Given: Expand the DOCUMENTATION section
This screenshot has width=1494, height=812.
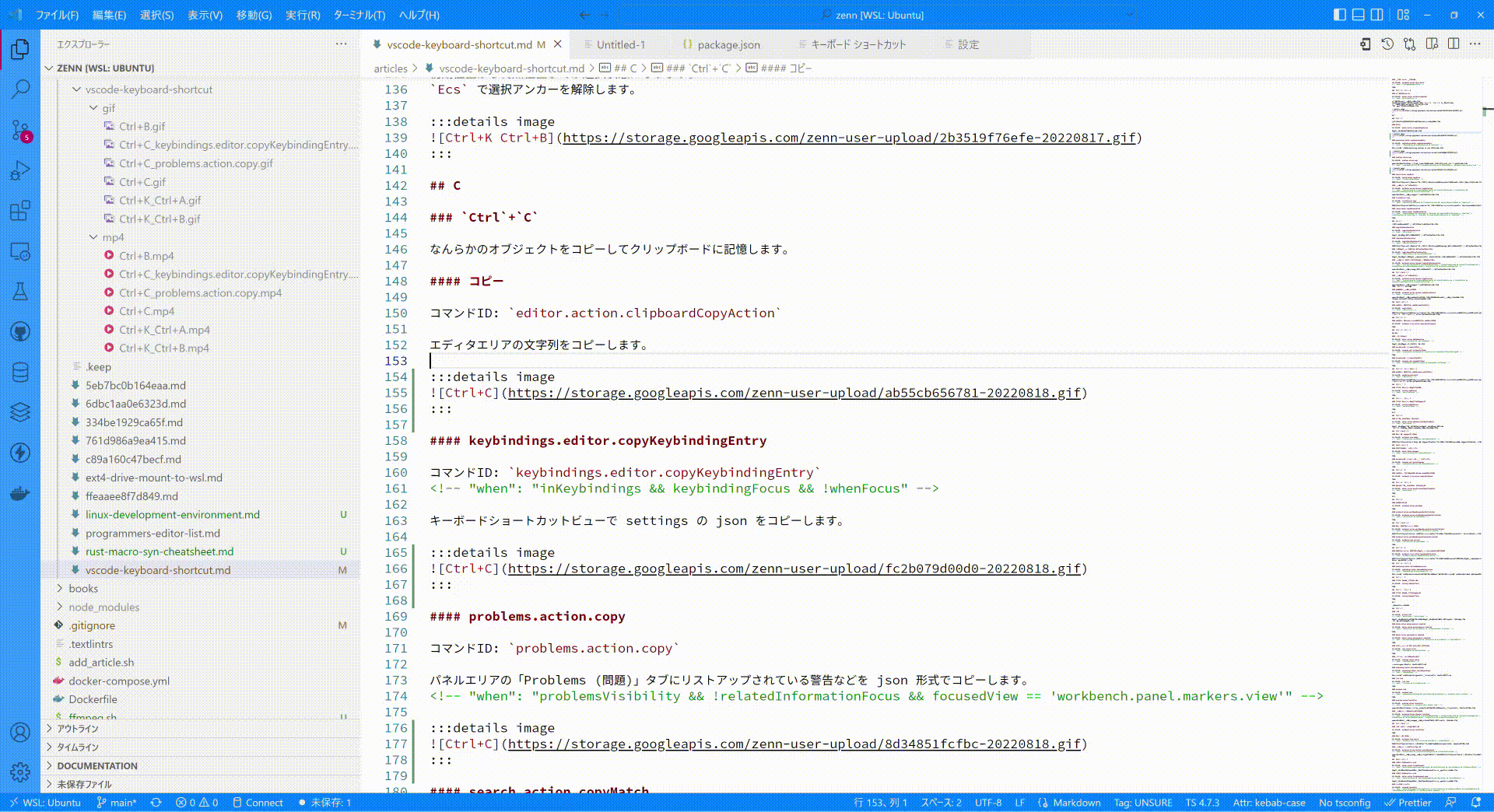Looking at the screenshot, I should pyautogui.click(x=201, y=766).
